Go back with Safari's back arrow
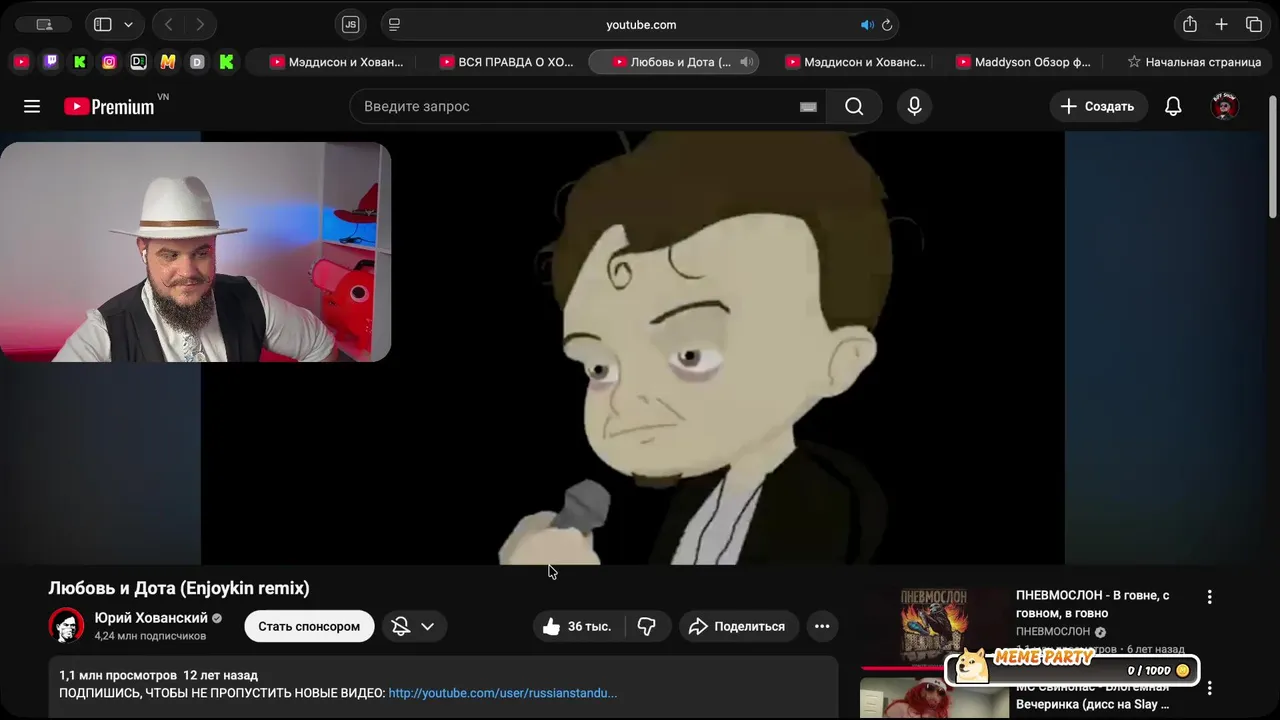Image resolution: width=1280 pixels, height=720 pixels. click(169, 25)
